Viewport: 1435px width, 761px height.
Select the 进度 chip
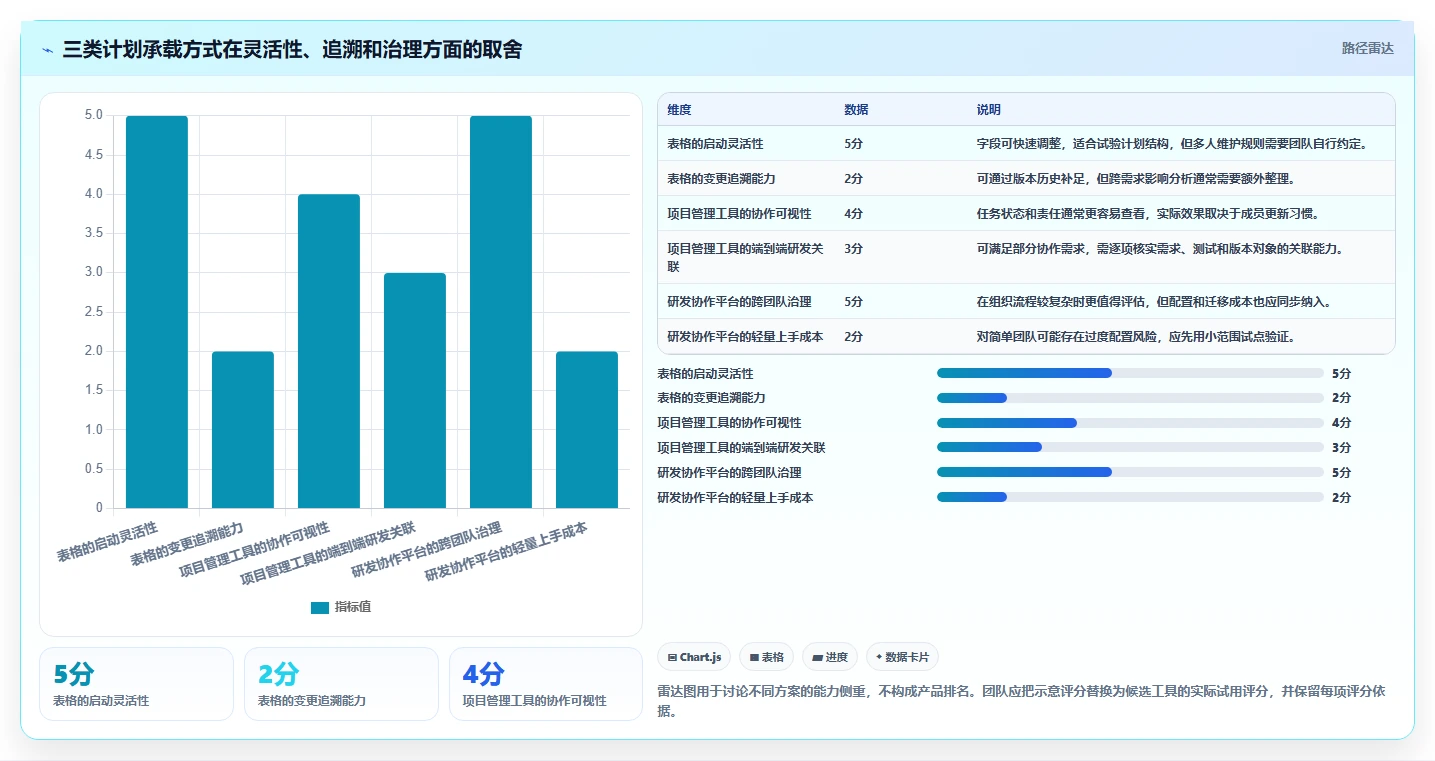click(830, 657)
